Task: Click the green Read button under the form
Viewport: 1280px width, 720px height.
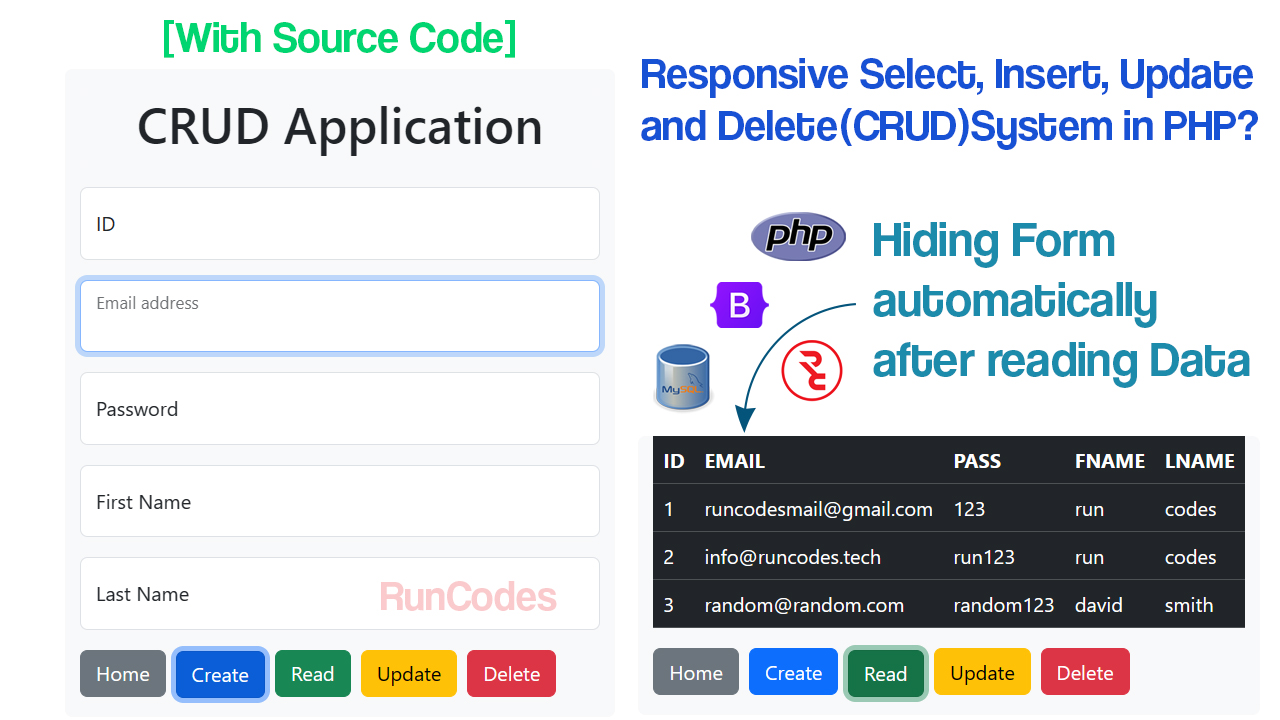Action: 312,674
